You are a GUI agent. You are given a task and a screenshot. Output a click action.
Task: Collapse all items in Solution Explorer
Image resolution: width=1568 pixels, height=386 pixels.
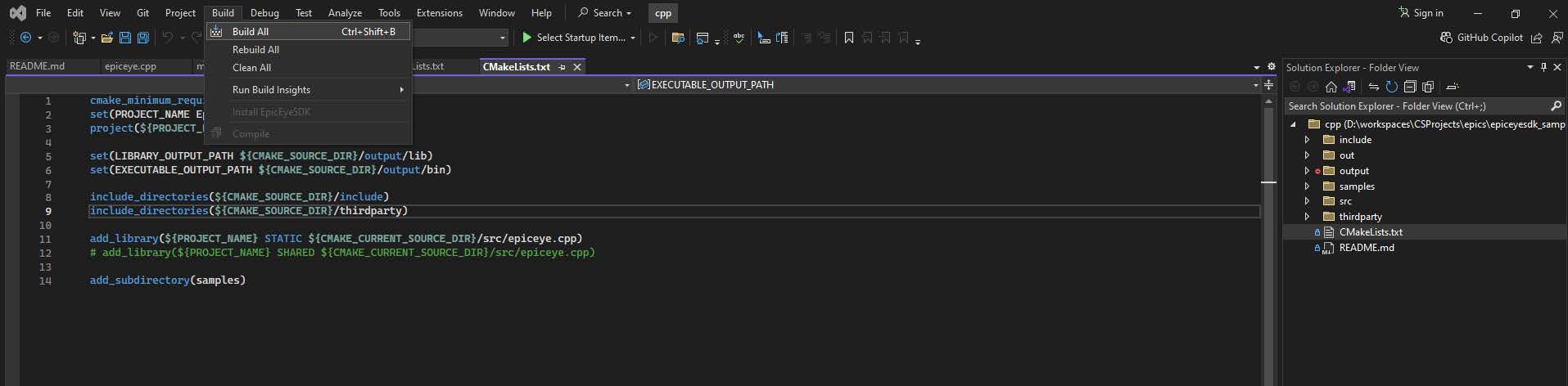pyautogui.click(x=1409, y=87)
